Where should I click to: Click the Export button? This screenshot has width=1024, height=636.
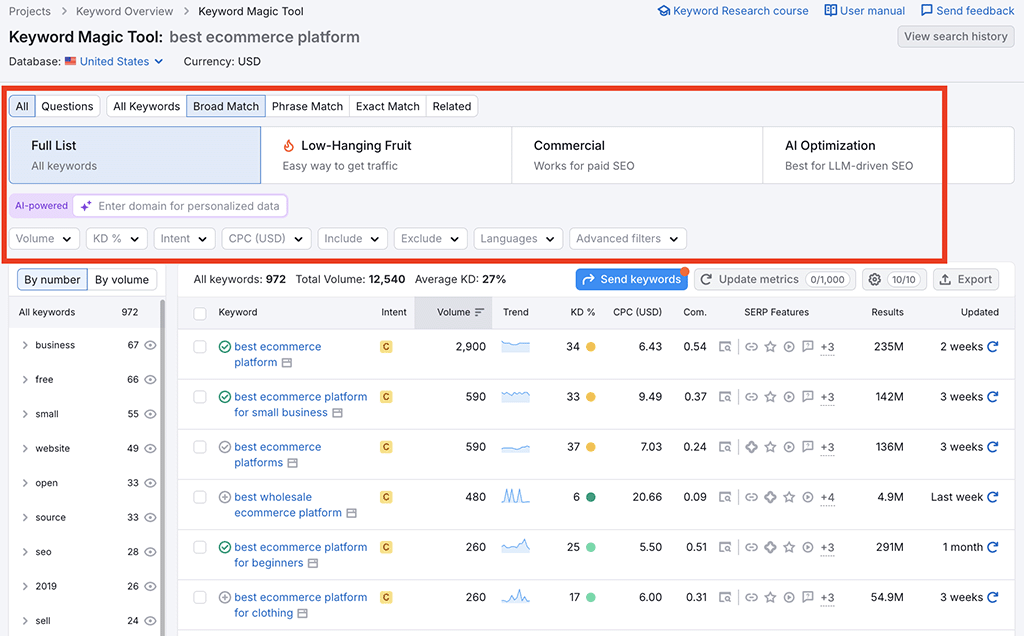(x=965, y=279)
